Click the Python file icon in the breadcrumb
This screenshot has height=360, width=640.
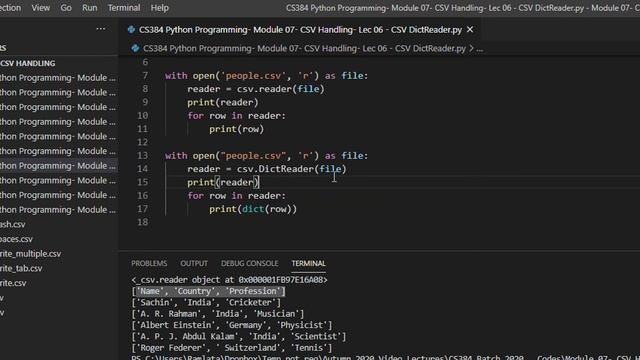pyautogui.click(x=135, y=48)
